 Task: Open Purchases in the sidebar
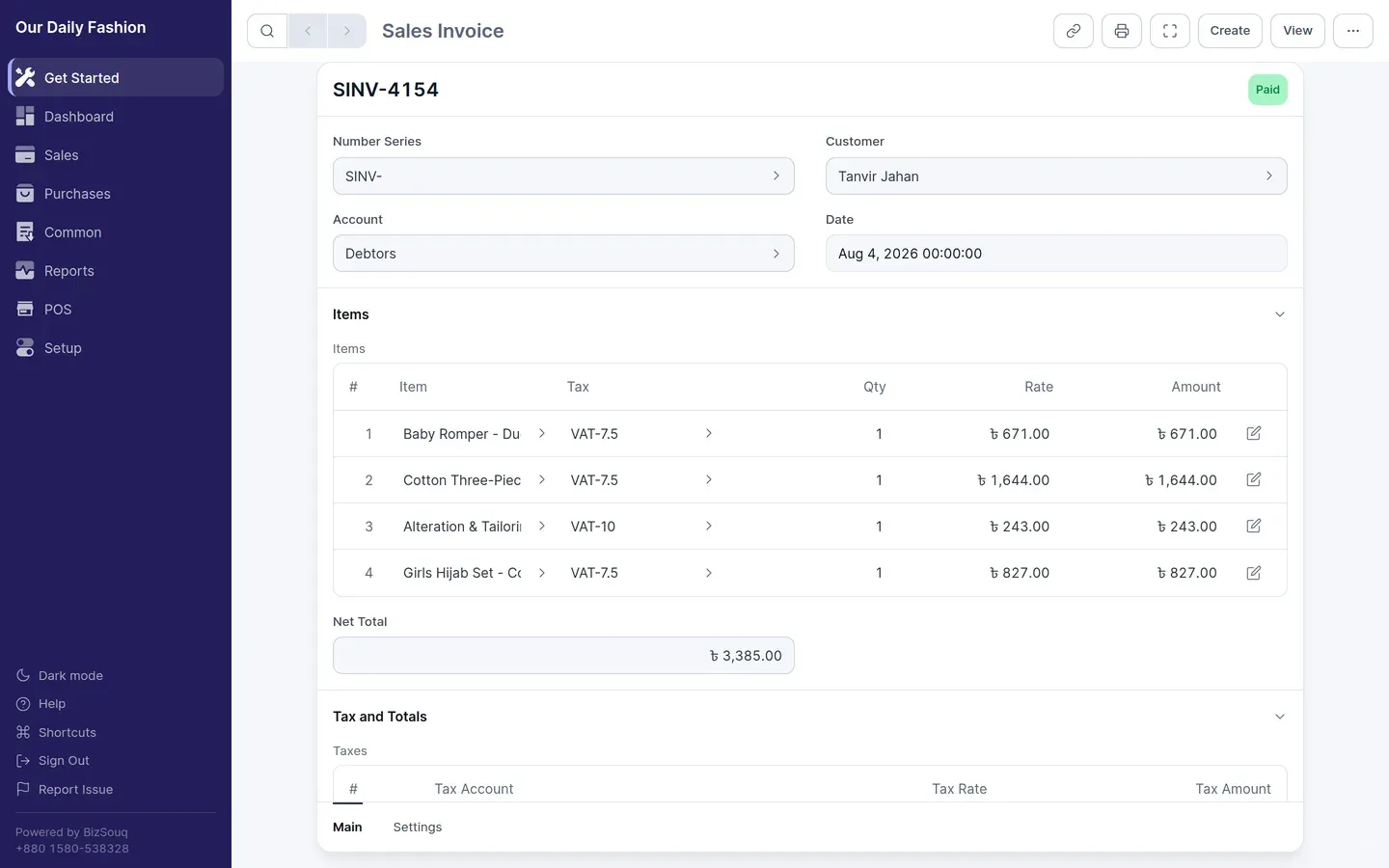(x=116, y=193)
